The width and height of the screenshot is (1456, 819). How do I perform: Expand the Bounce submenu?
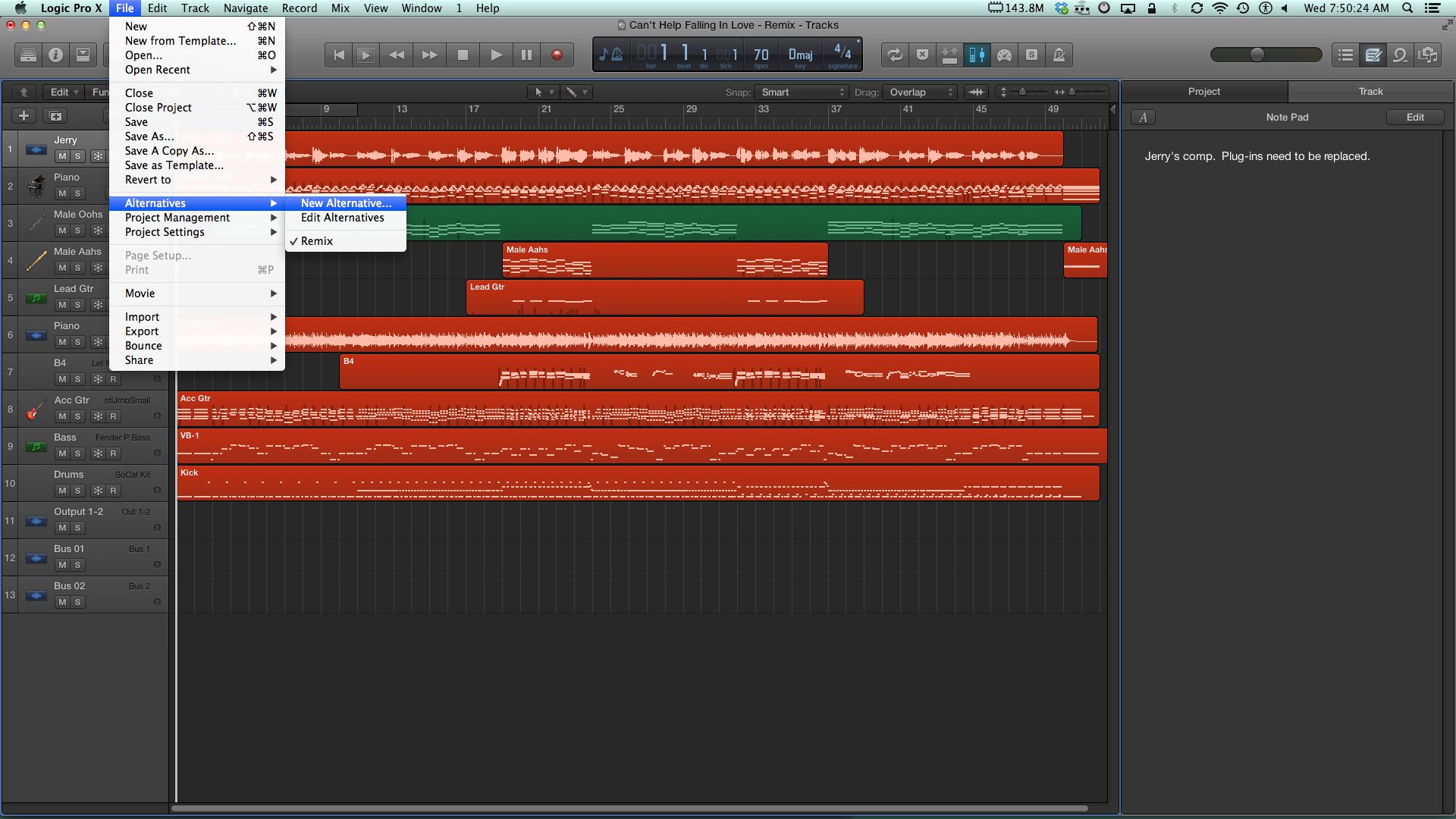pyautogui.click(x=197, y=346)
